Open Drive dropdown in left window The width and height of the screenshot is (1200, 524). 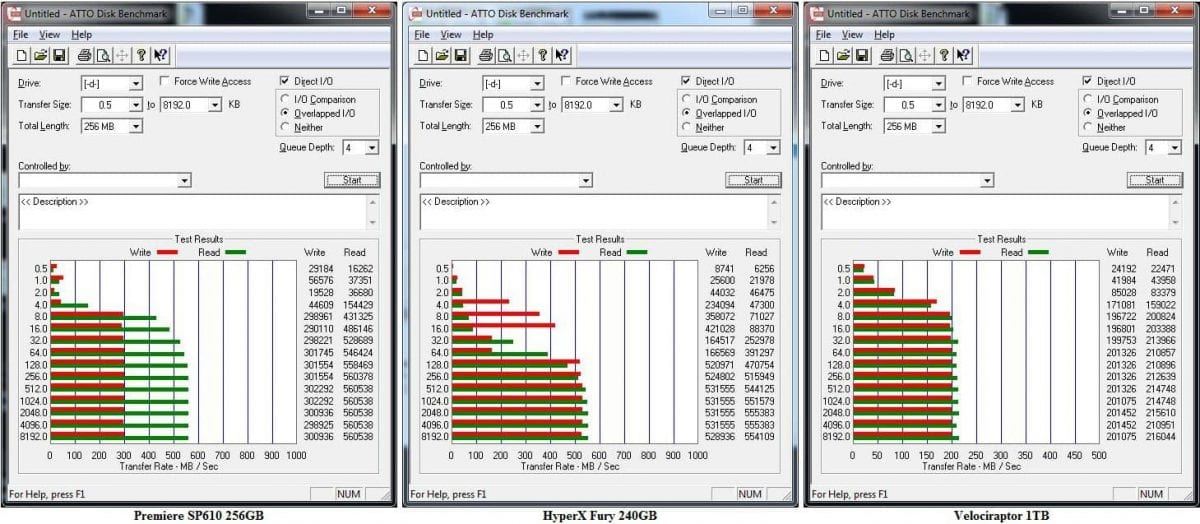pos(136,84)
